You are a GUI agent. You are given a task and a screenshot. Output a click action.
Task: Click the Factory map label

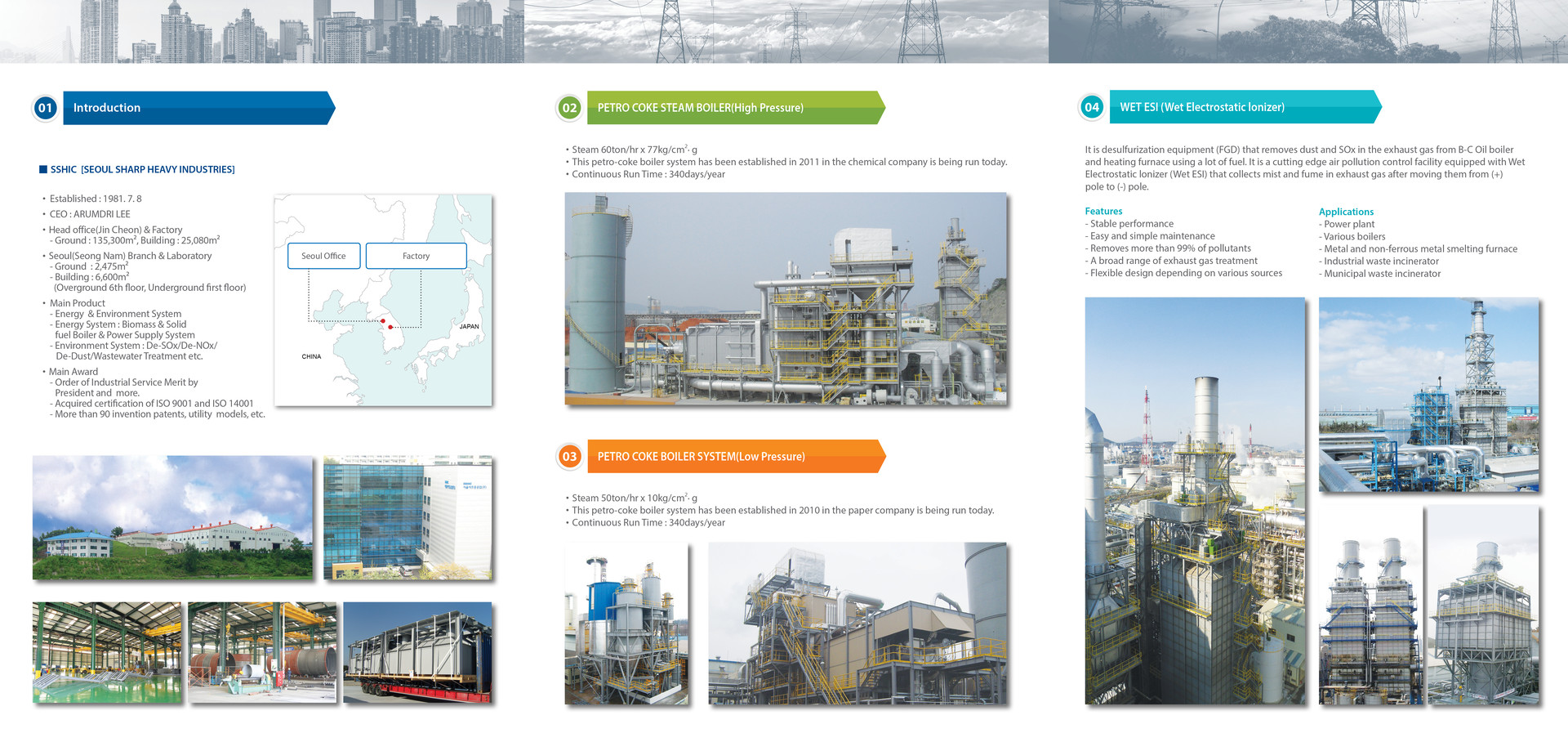(416, 256)
